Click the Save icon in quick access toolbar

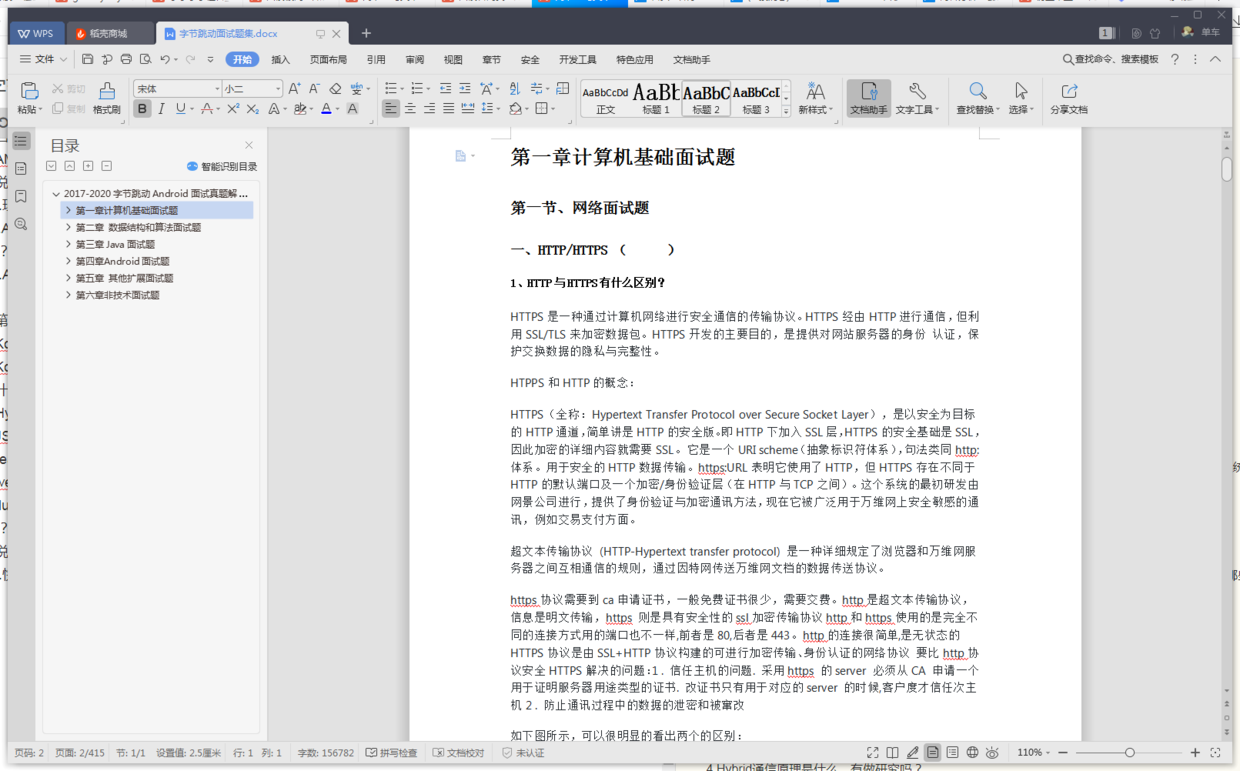(88, 60)
